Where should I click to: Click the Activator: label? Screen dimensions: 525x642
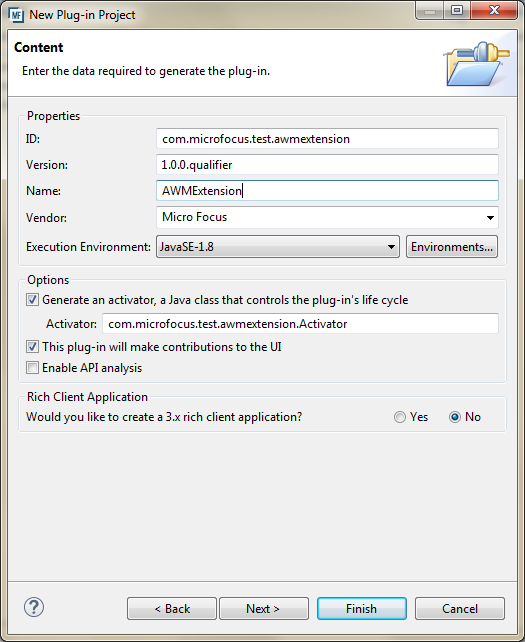click(x=71, y=324)
